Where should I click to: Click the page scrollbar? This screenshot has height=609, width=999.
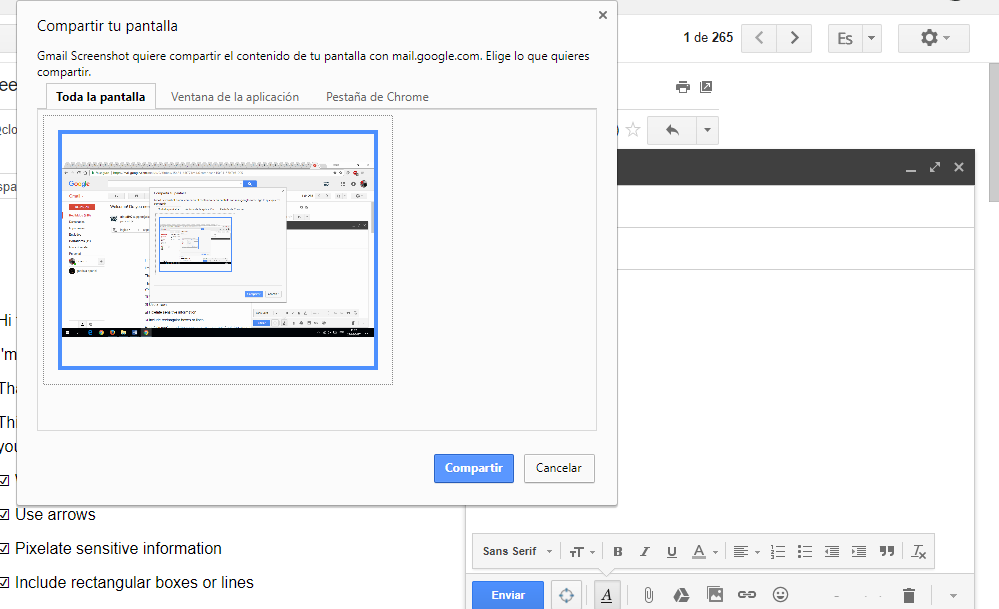click(x=993, y=133)
